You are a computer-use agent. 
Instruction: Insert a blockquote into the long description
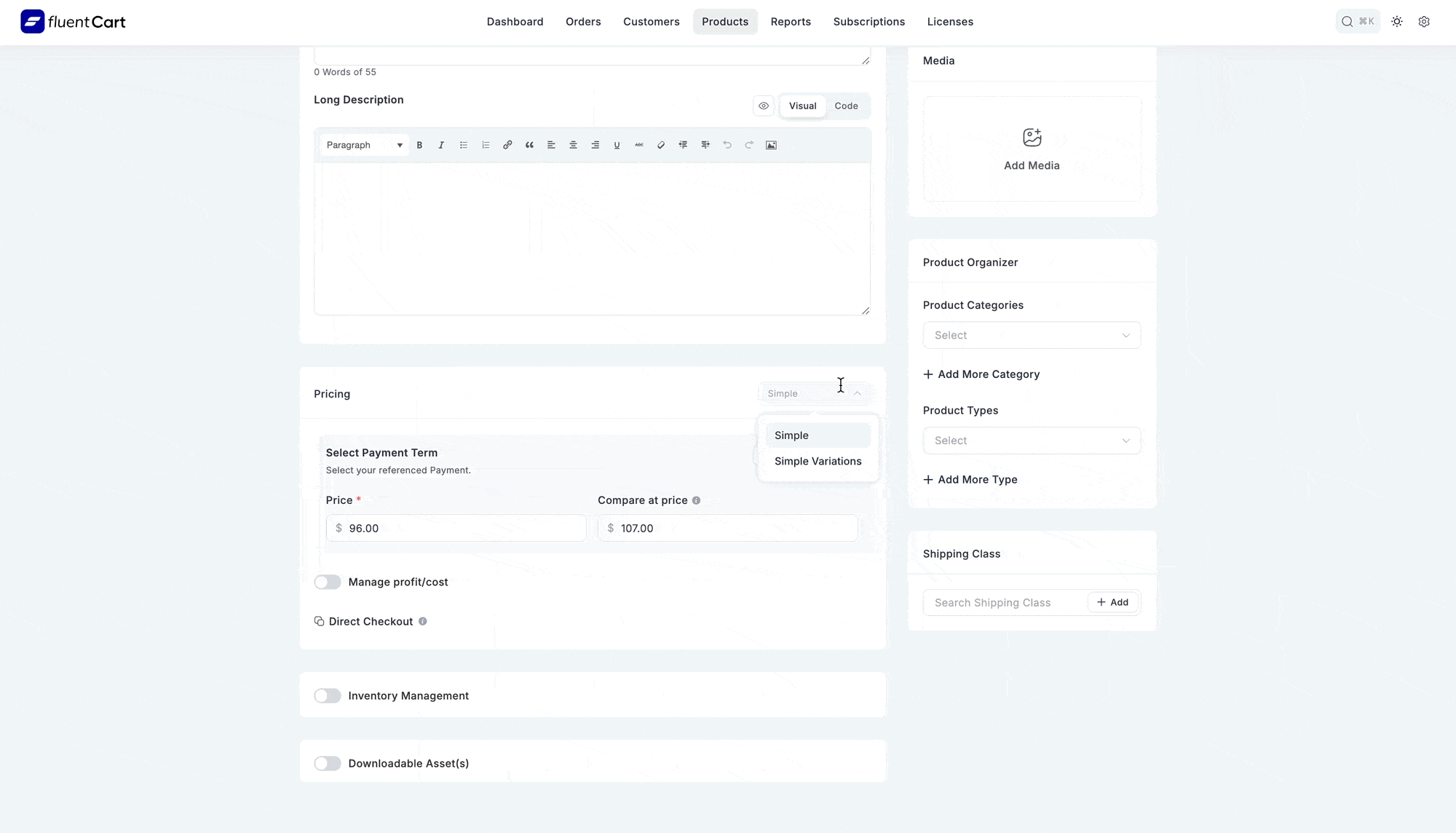529,145
